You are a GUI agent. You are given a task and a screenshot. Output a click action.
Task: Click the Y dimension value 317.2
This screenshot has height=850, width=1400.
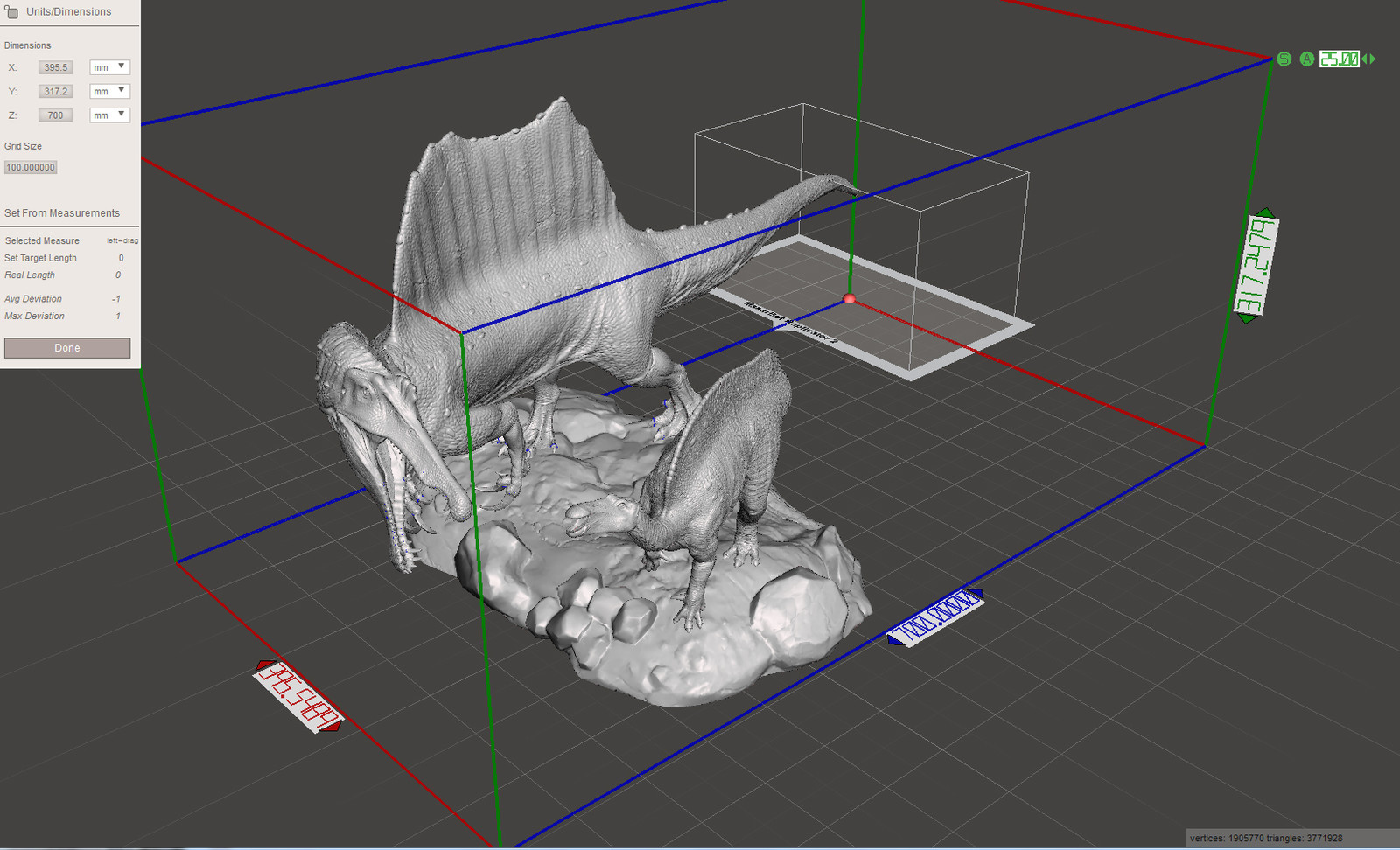[55, 91]
